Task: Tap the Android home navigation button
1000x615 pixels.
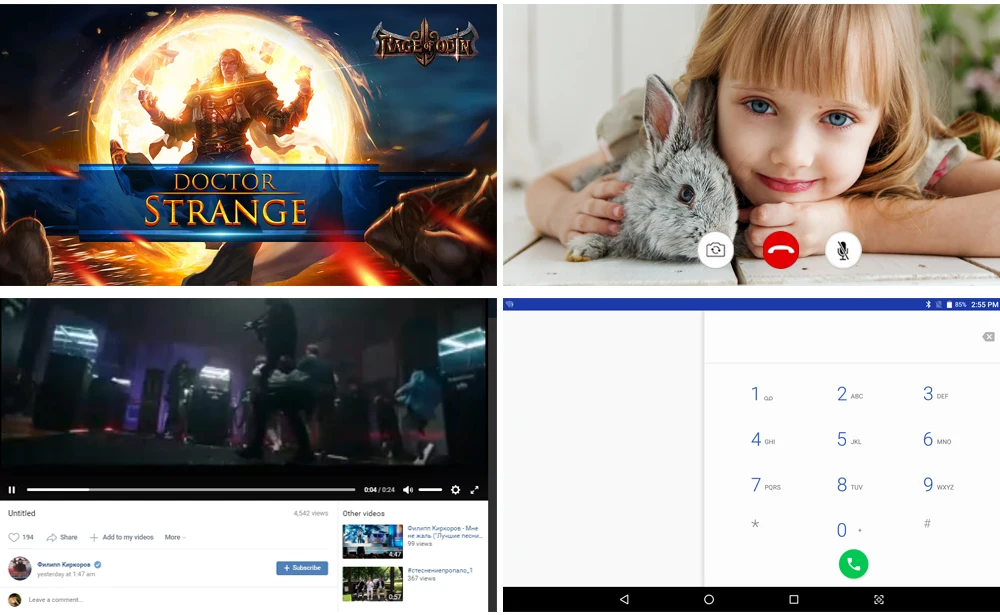Action: [709, 600]
